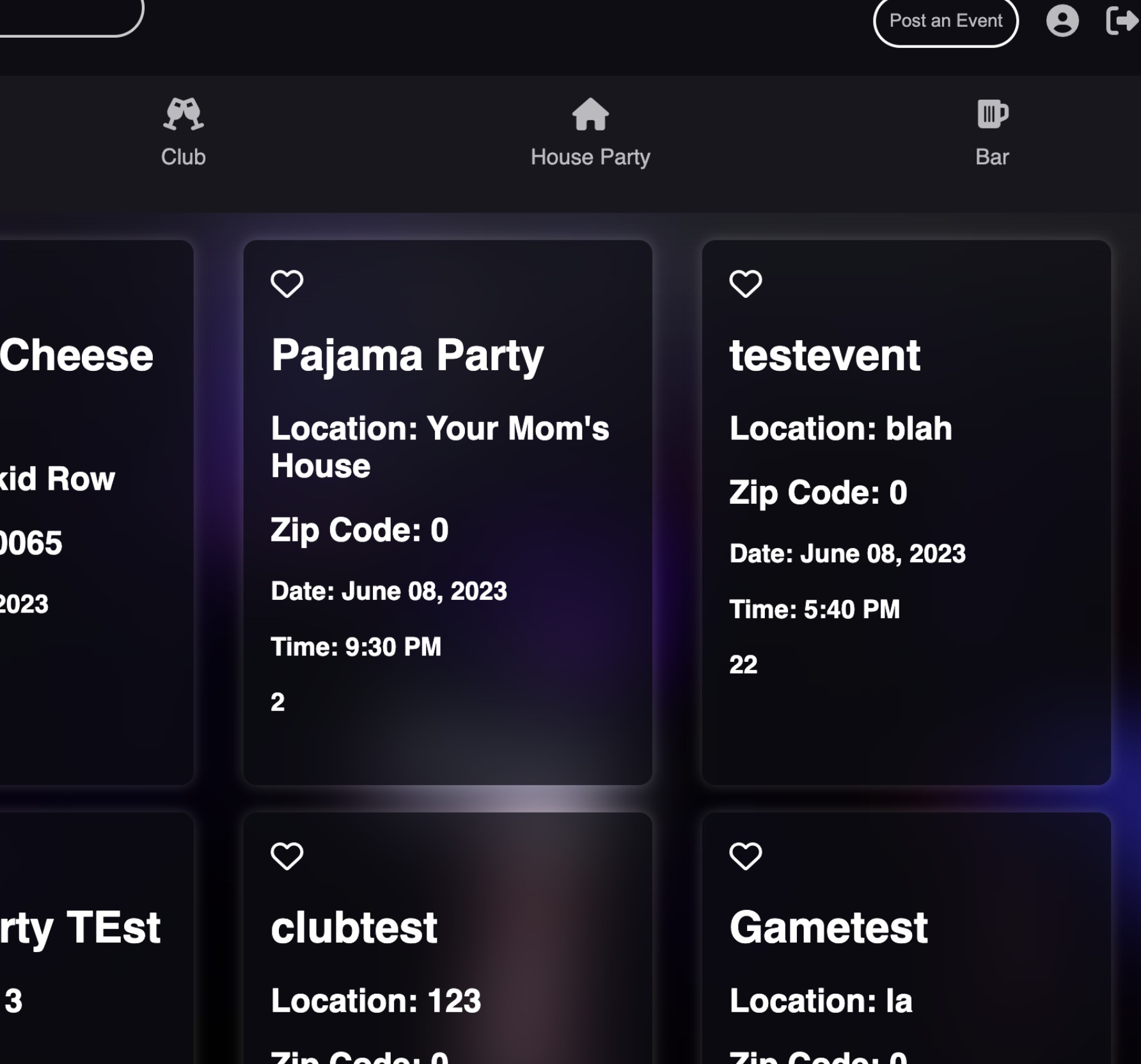1141x1064 pixels.
Task: Open the clubtest event title
Action: click(x=354, y=928)
